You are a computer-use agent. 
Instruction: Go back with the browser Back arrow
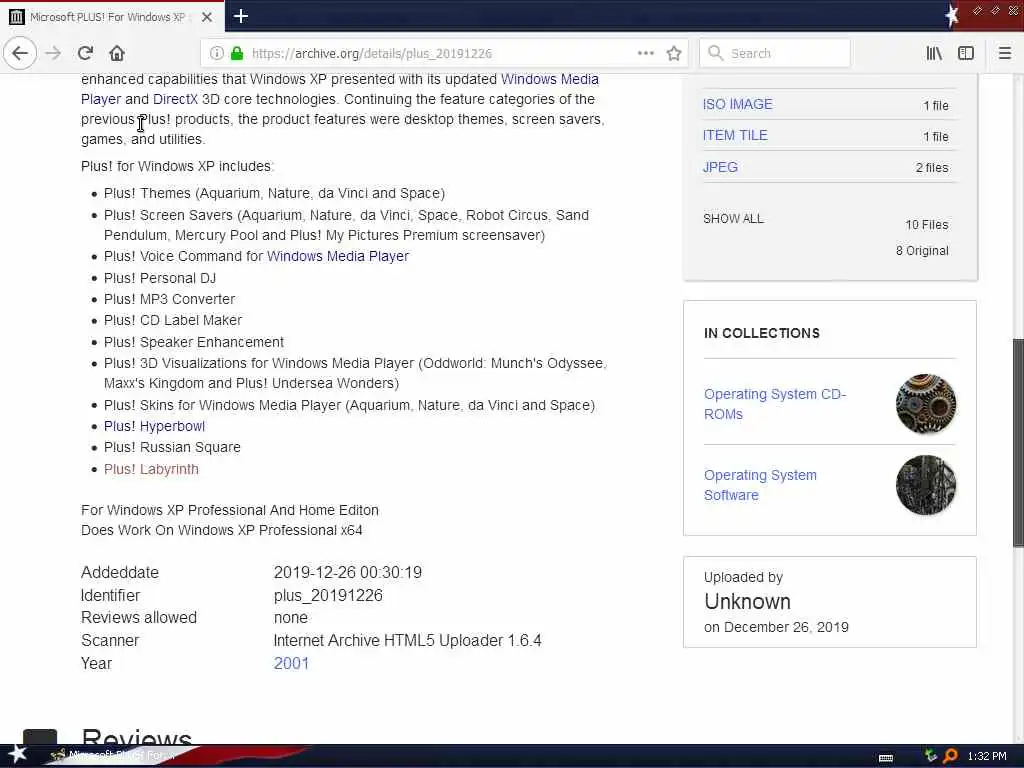[20, 53]
